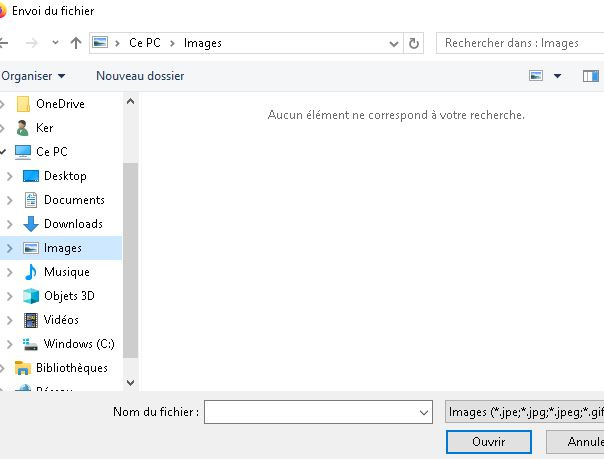604x459 pixels.
Task: Click the Ouvrir button
Action: coord(489,441)
